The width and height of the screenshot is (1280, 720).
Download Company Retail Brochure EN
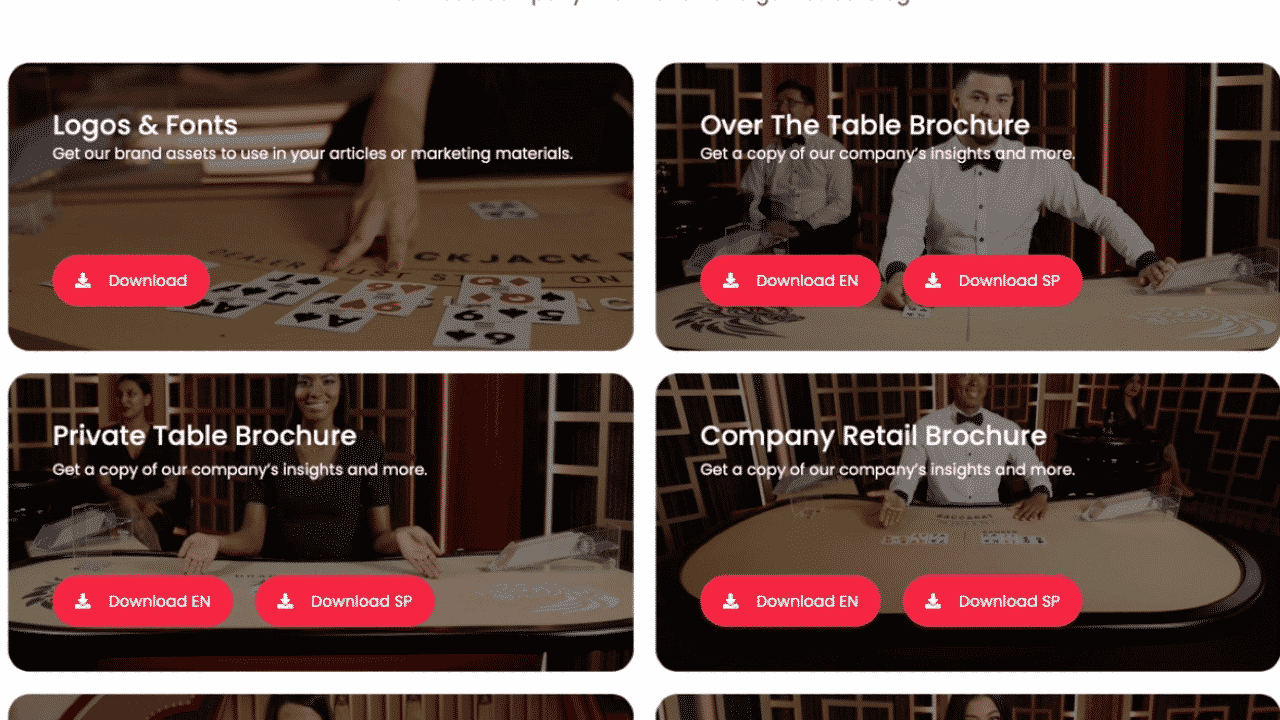[790, 601]
